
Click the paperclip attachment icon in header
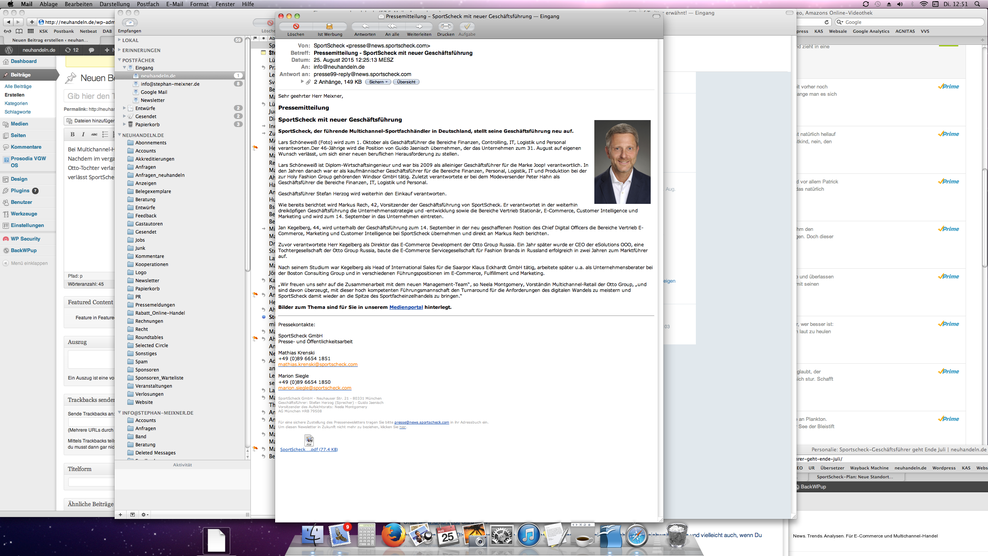tap(309, 82)
